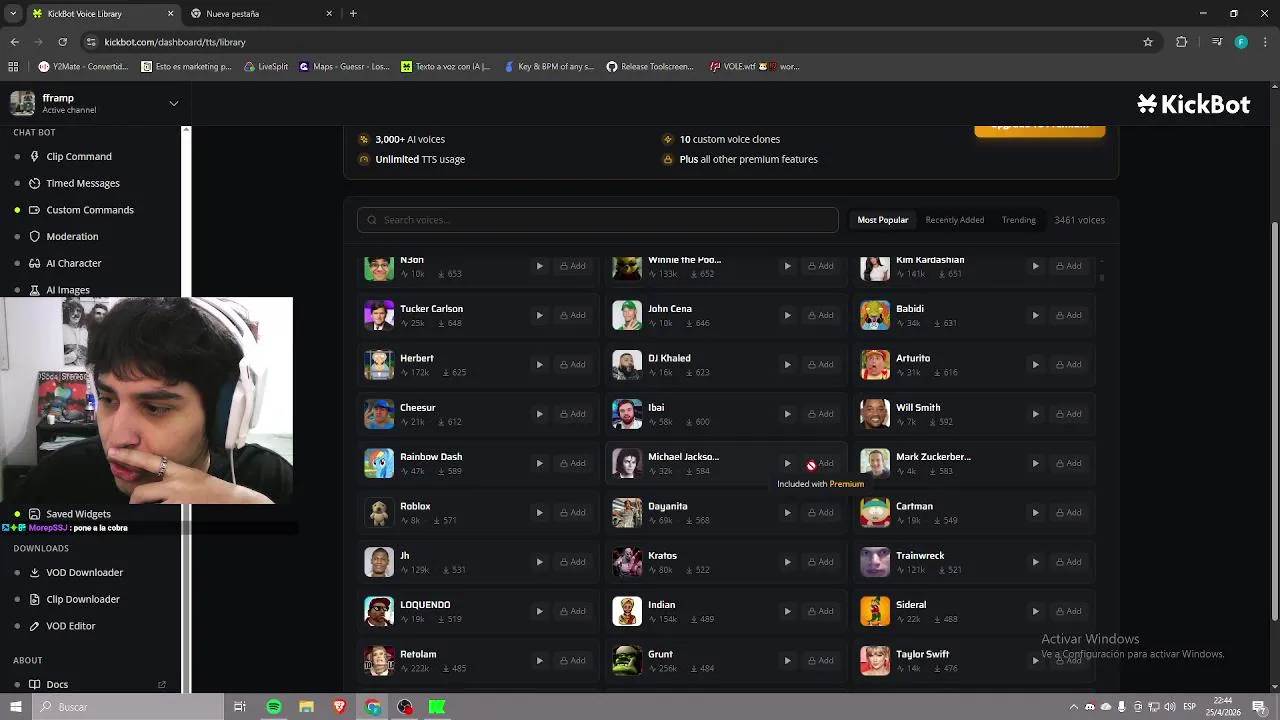Image resolution: width=1280 pixels, height=720 pixels.
Task: Open VOD Downloader in sidebar
Action: pos(84,572)
